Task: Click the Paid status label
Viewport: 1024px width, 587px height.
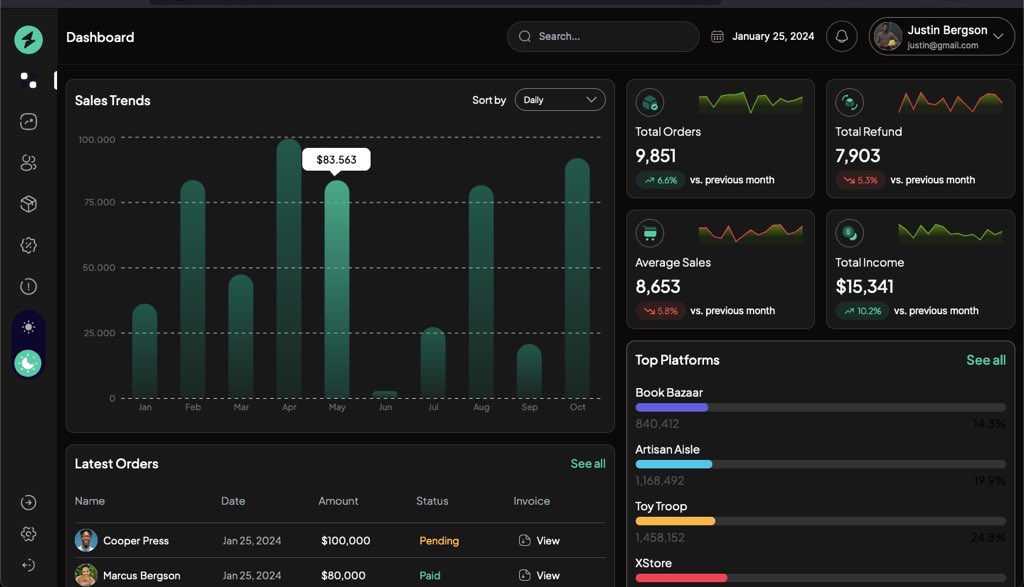Action: click(x=430, y=575)
